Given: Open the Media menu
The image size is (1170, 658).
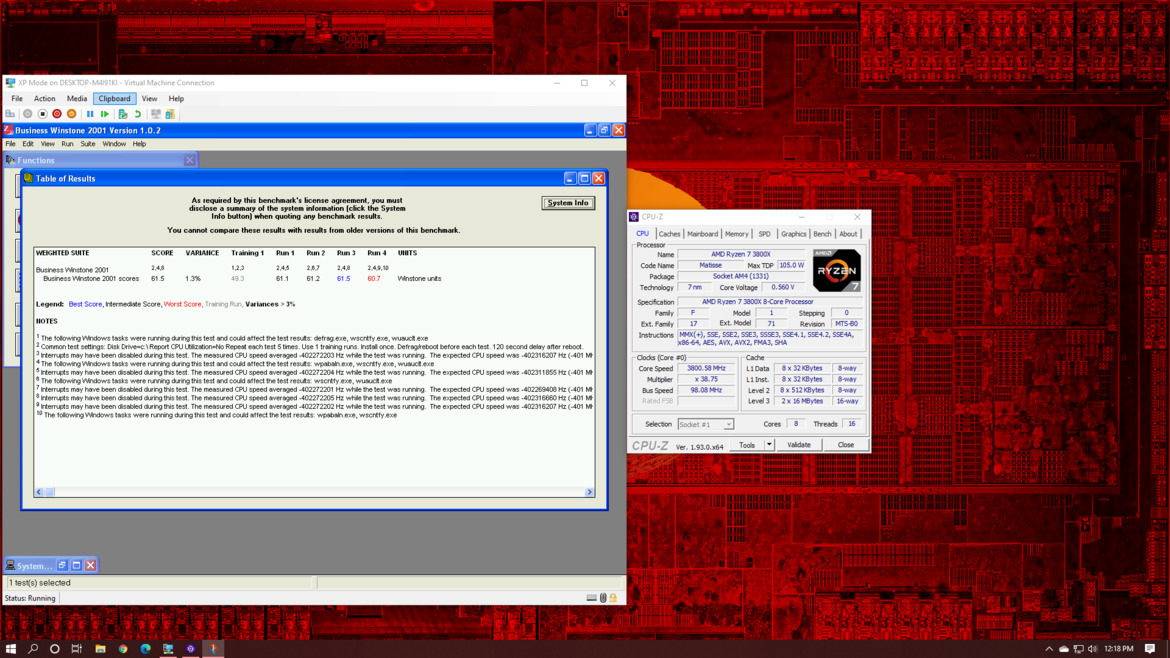Looking at the screenshot, I should coord(77,98).
